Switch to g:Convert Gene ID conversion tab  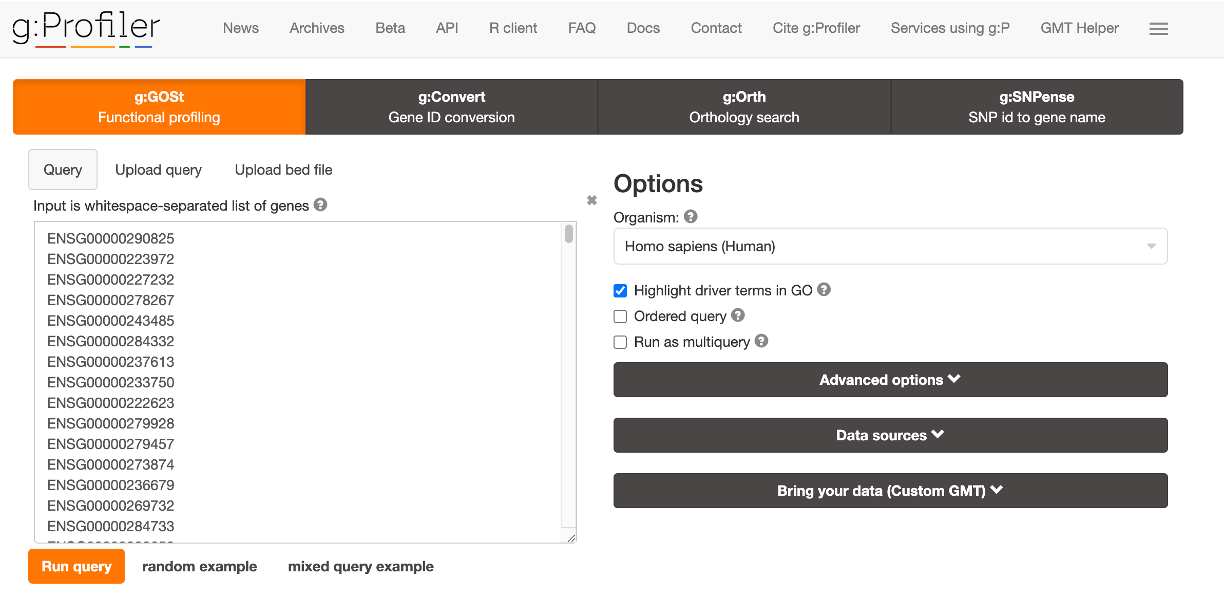451,107
